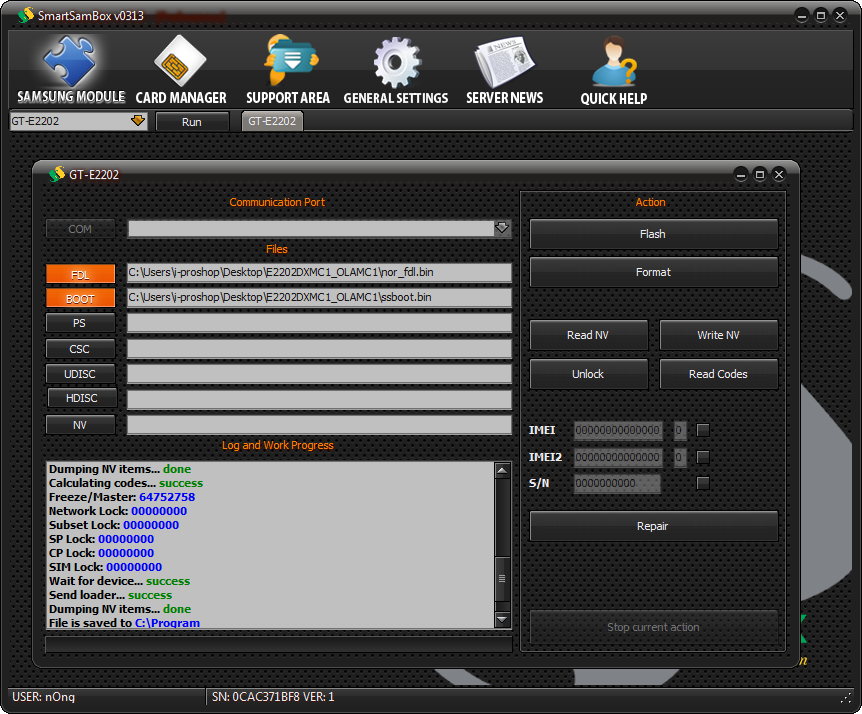The width and height of the screenshot is (862, 714).
Task: Switch to the GT-E2202 tab
Action: click(x=272, y=121)
